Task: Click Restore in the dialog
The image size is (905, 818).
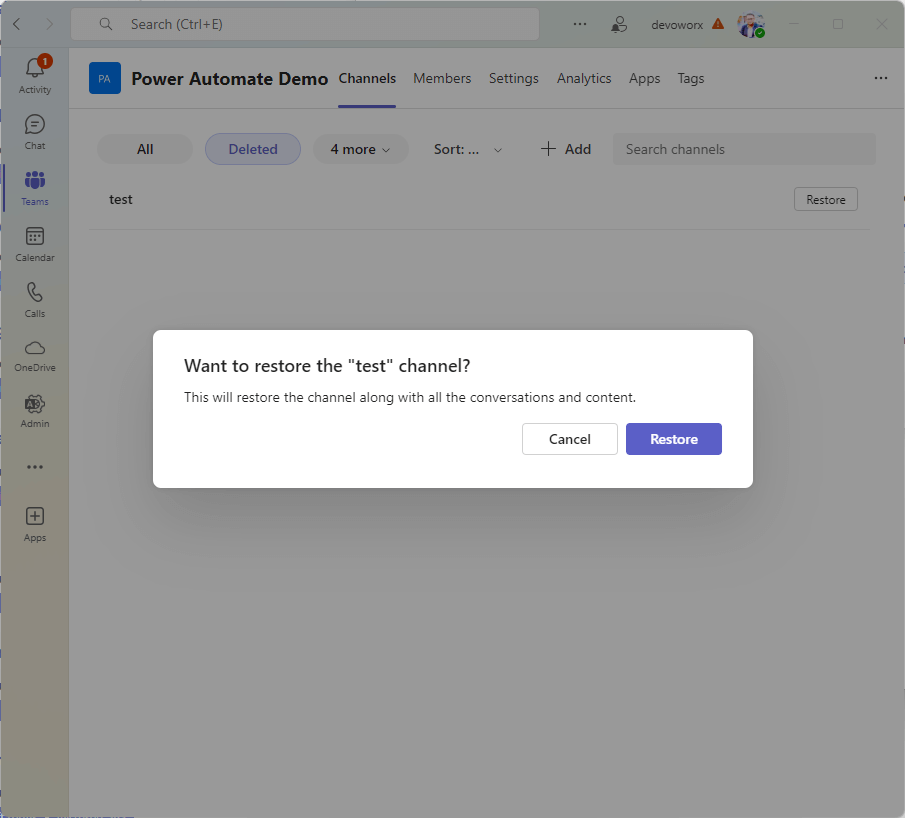Action: tap(674, 439)
